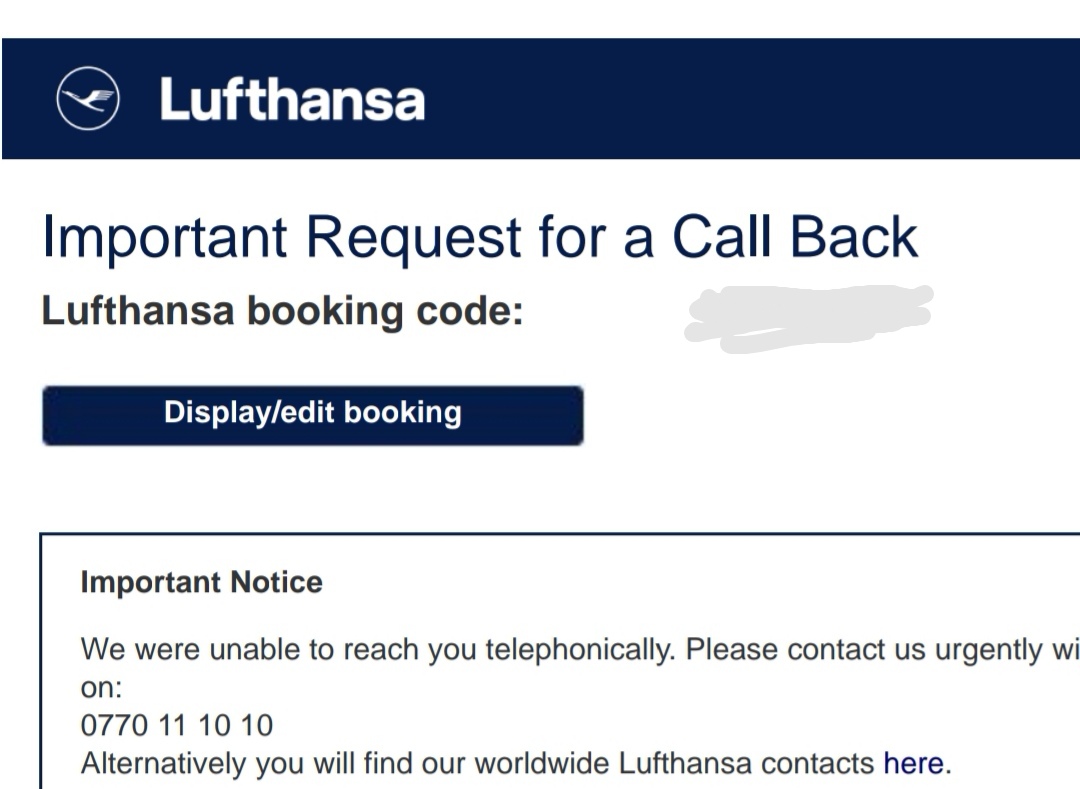The width and height of the screenshot is (1080, 789).
Task: Open the Display/edit booking button
Action: click(313, 415)
